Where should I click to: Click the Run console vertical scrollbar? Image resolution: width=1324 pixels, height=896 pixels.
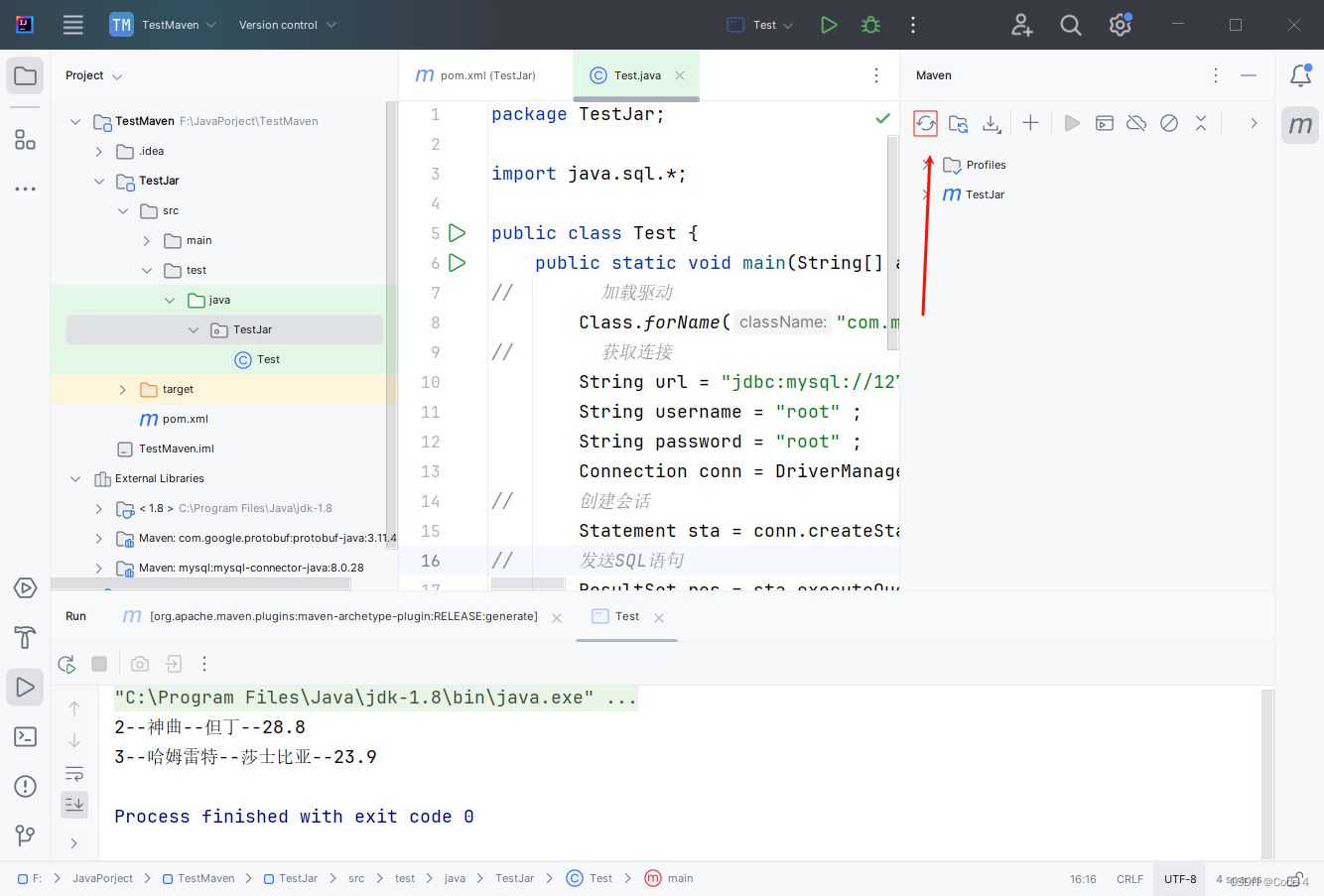tap(1267, 773)
